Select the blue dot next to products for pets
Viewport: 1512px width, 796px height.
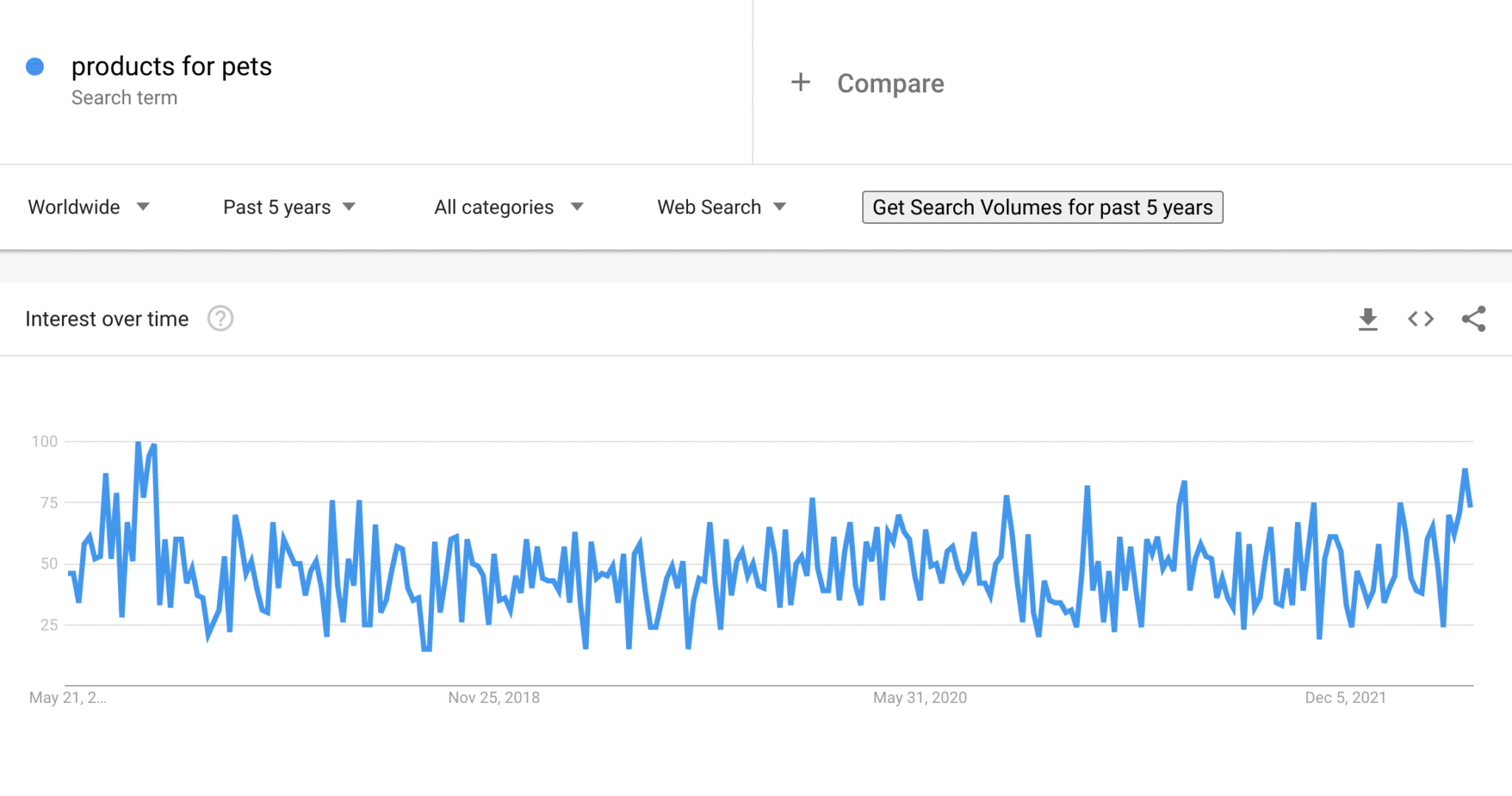tap(34, 66)
